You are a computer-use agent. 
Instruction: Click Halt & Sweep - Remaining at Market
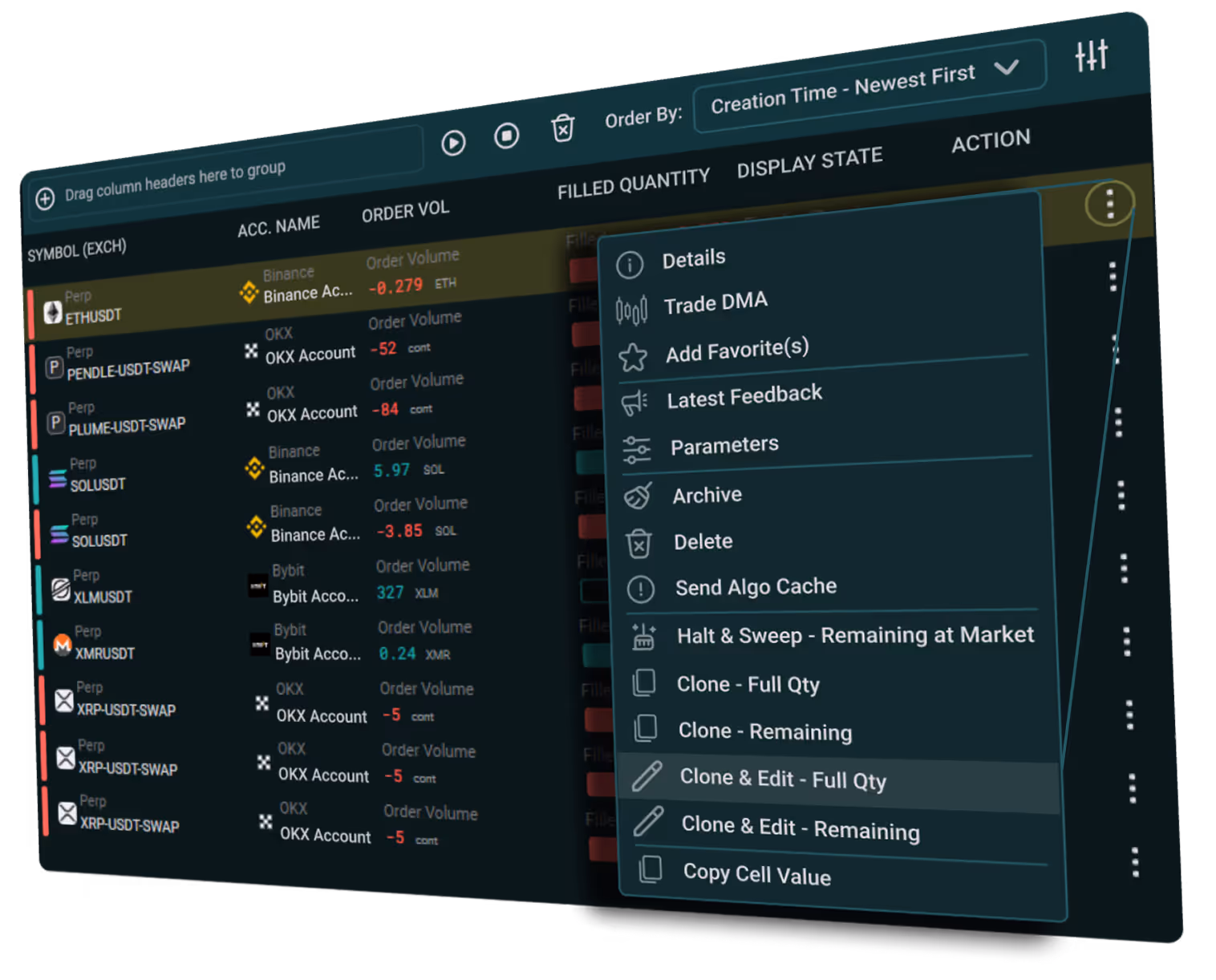click(854, 635)
